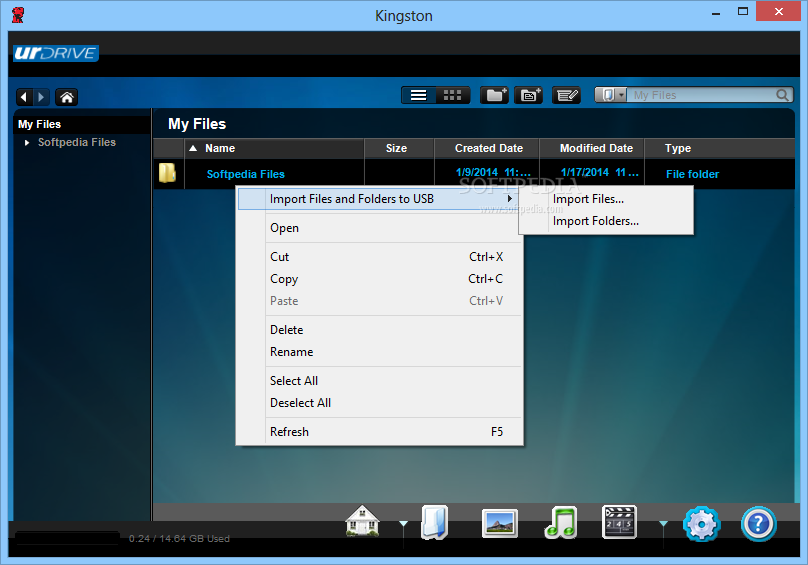The width and height of the screenshot is (808, 565).
Task: Select My Files in the sidebar
Action: (40, 124)
